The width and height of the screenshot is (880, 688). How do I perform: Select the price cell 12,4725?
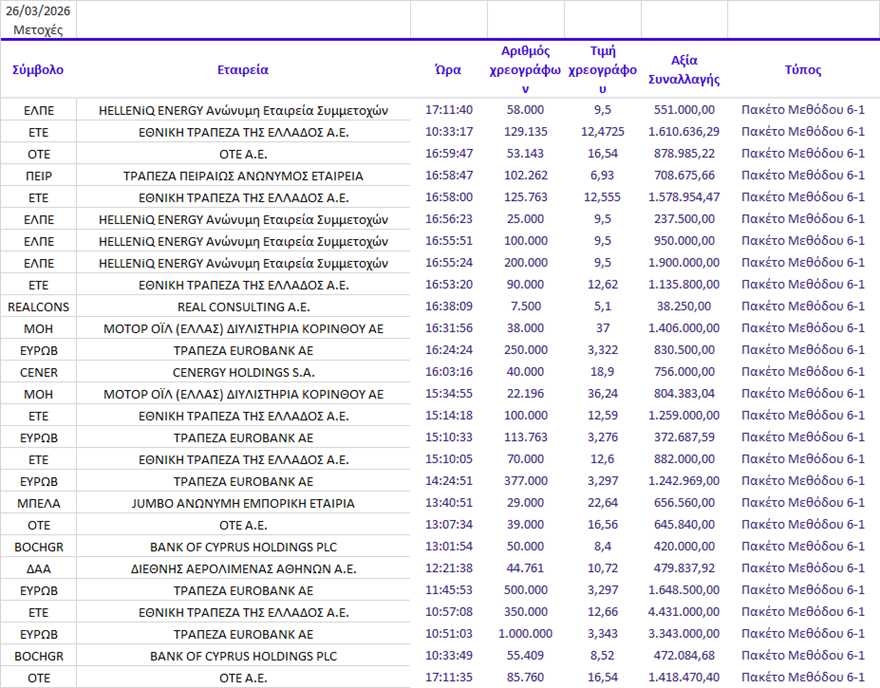(x=602, y=132)
